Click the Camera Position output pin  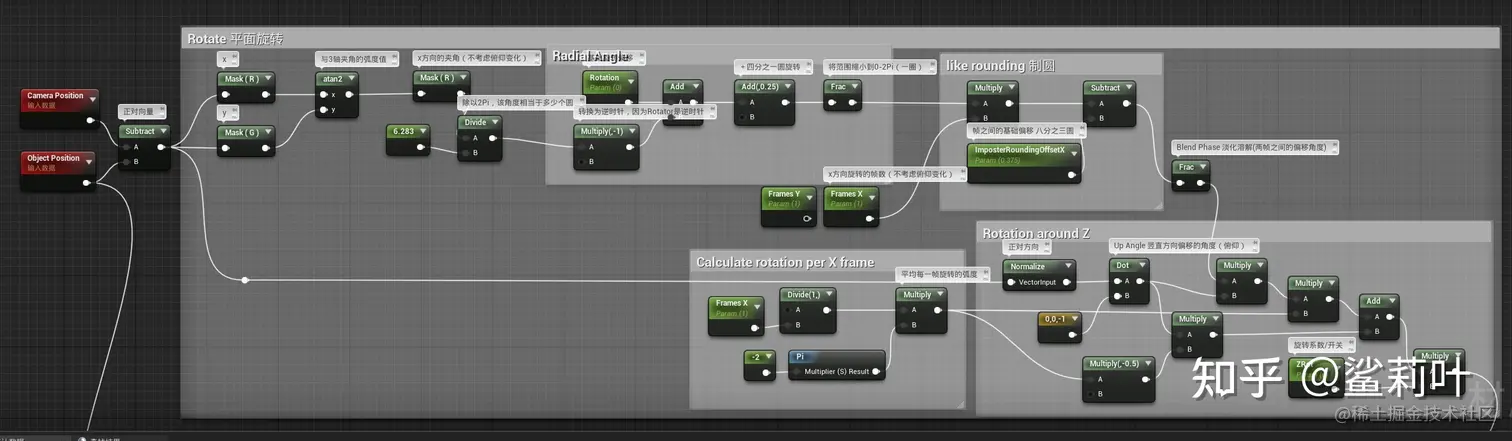tap(90, 120)
